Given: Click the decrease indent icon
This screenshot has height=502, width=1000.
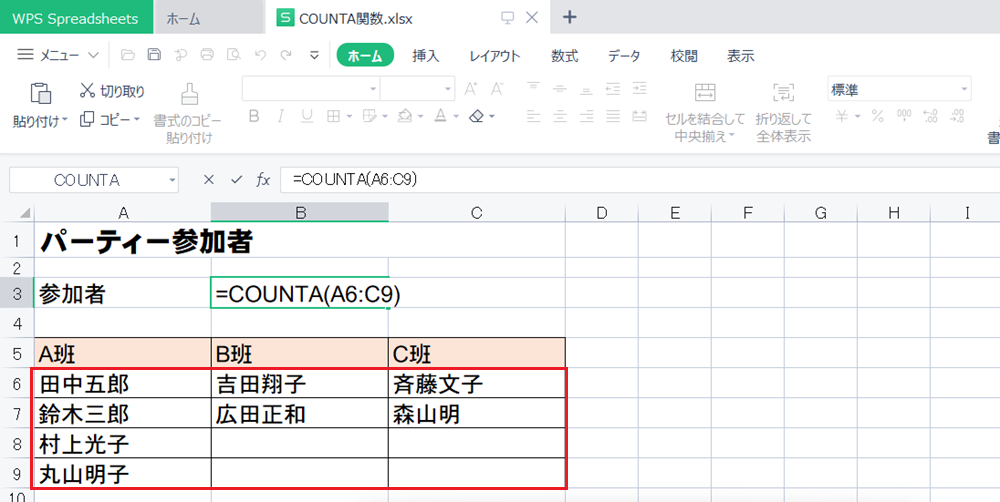Looking at the screenshot, I should coord(613,89).
